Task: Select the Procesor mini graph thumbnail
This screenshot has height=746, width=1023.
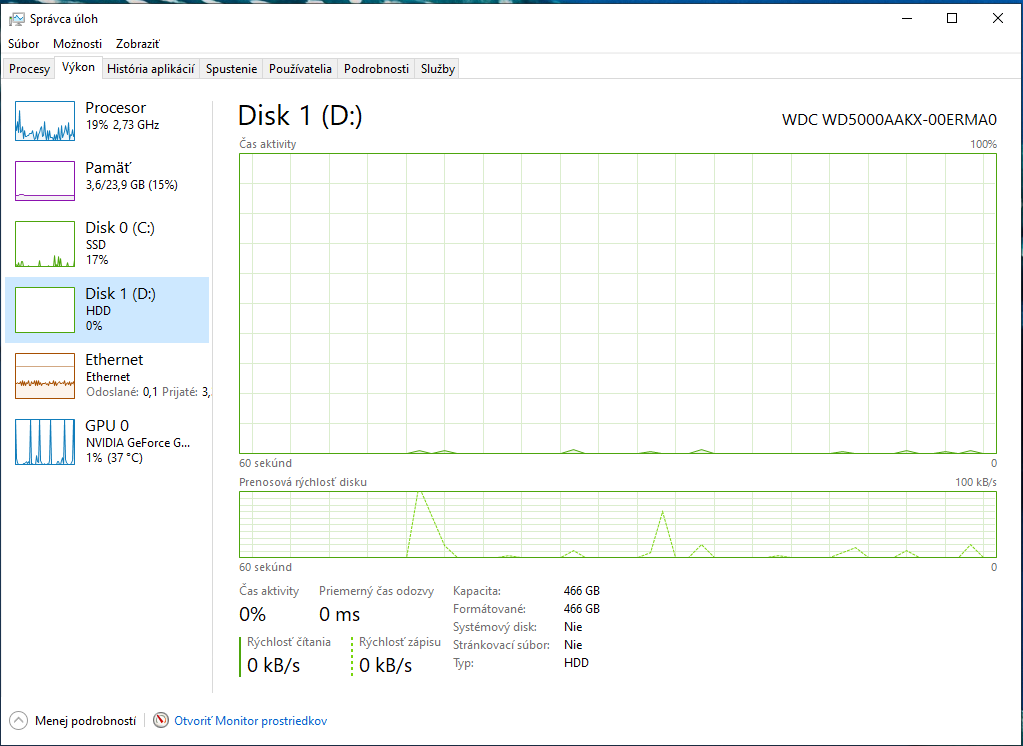Action: [x=45, y=121]
